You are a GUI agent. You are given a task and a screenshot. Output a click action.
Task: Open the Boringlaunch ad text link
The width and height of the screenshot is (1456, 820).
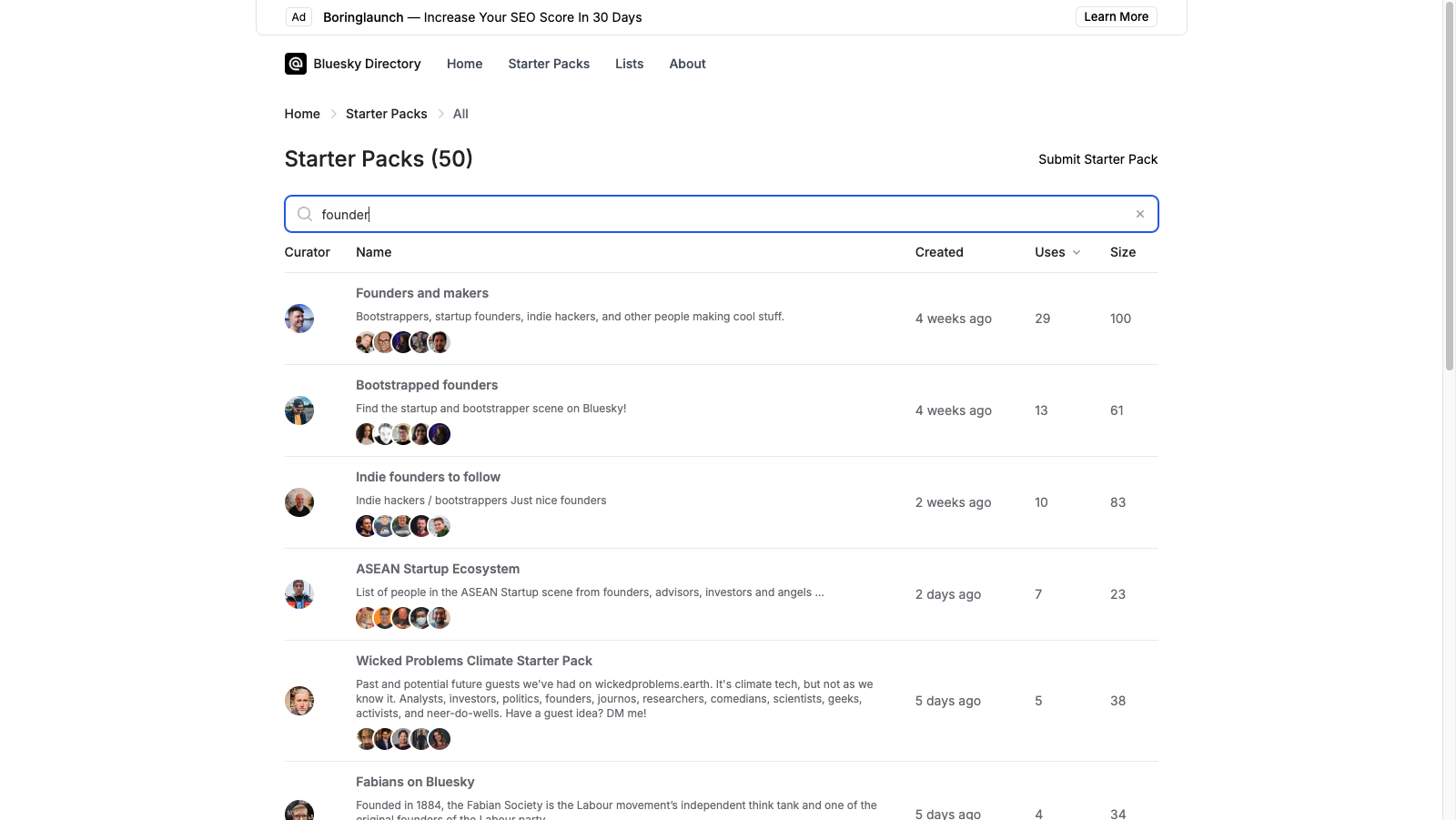(x=482, y=17)
